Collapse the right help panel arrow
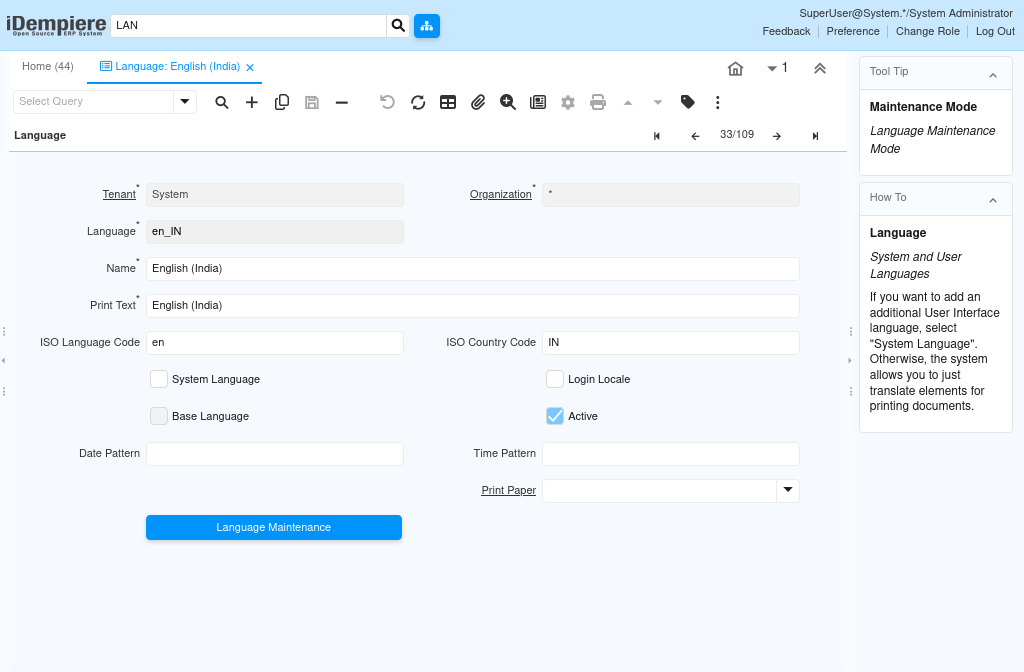Screen dimensions: 1024x672 [x=850, y=360]
